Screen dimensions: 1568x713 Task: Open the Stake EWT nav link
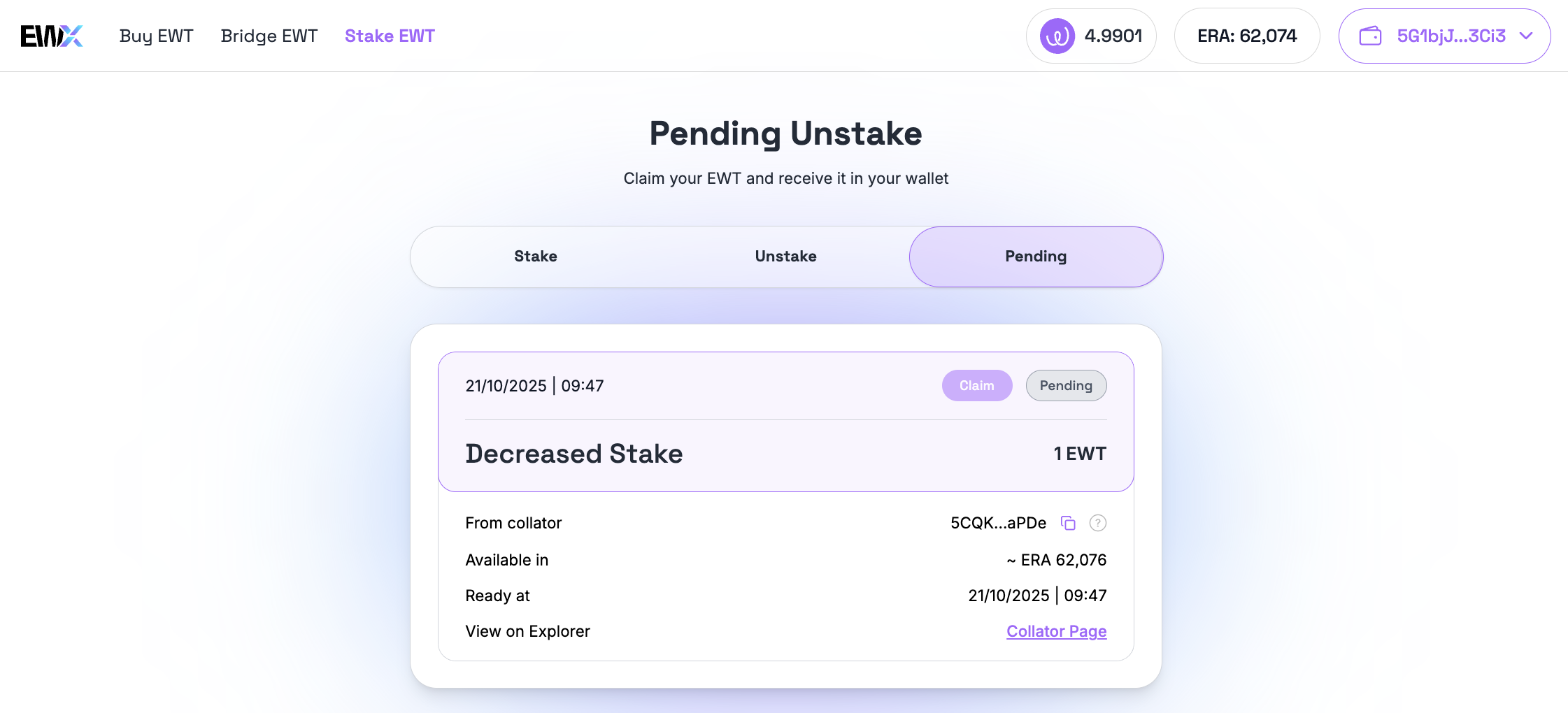coord(390,36)
